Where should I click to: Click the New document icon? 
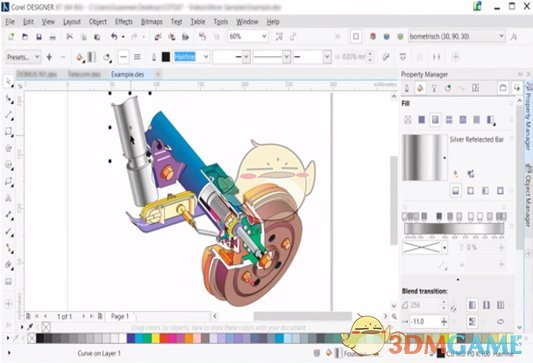(11, 37)
